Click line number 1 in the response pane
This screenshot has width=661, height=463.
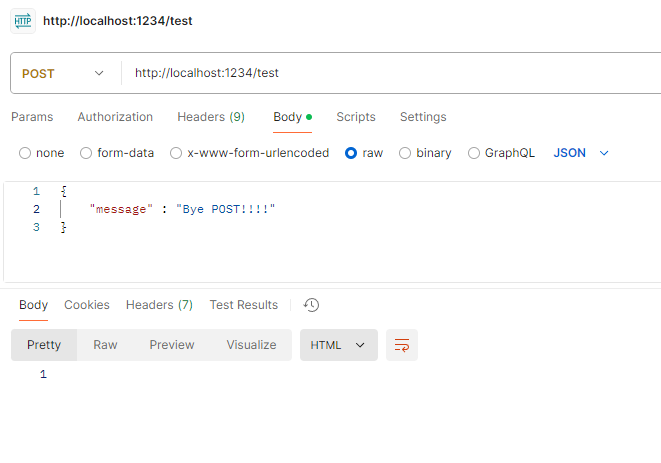43,374
